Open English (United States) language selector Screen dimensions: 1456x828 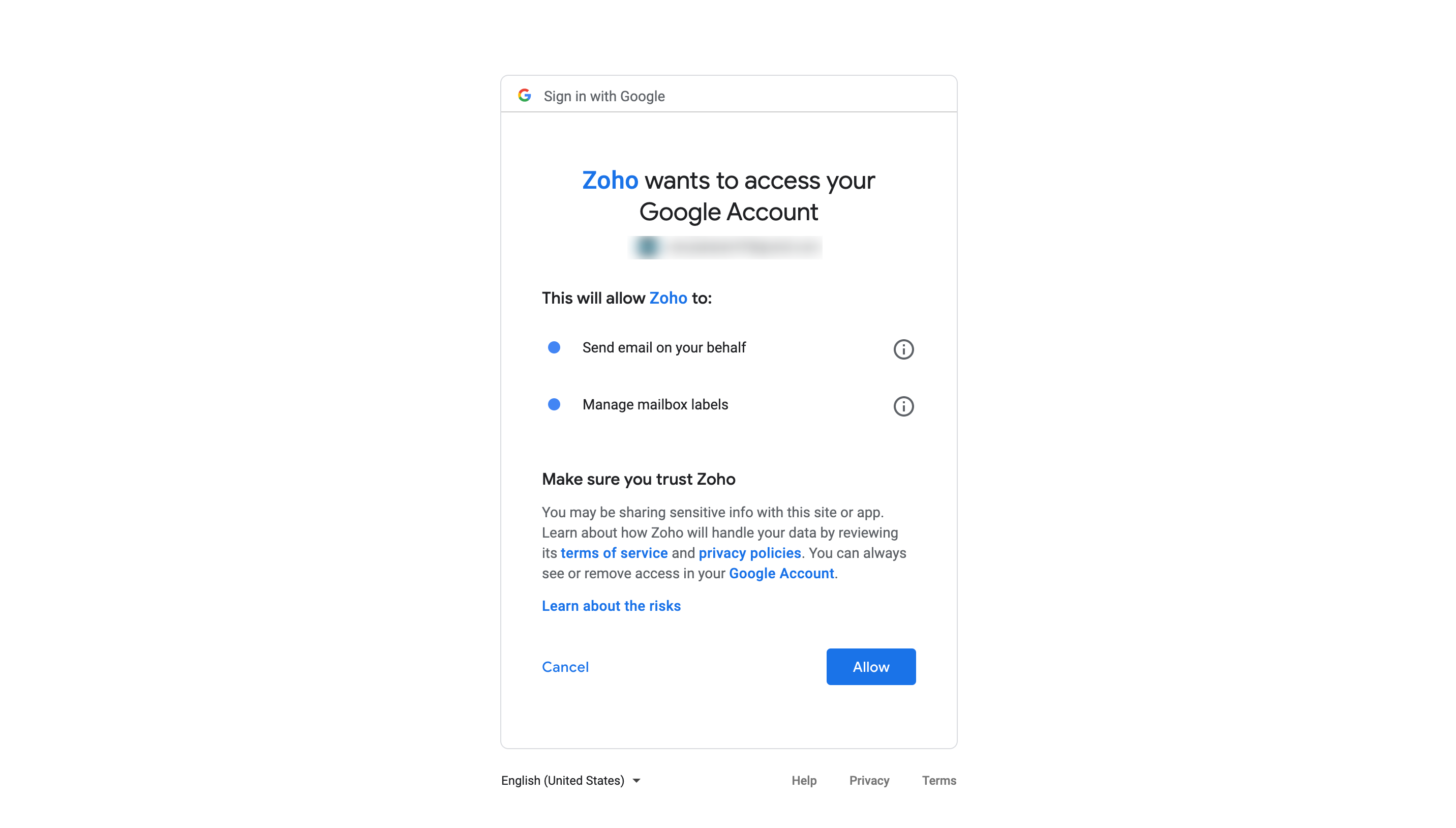570,781
